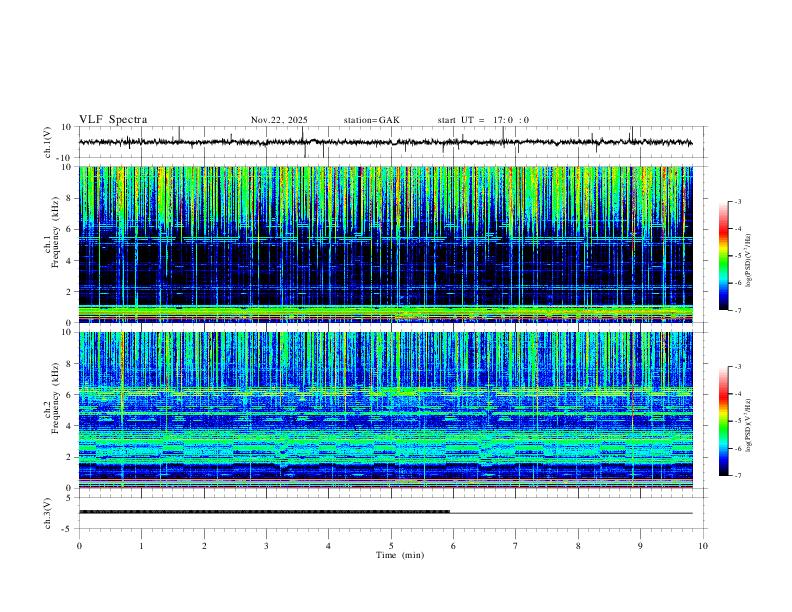The width and height of the screenshot is (792, 612).
Task: Click the "4" kHz tick on ch.2 spectrogram
Action: (70, 426)
